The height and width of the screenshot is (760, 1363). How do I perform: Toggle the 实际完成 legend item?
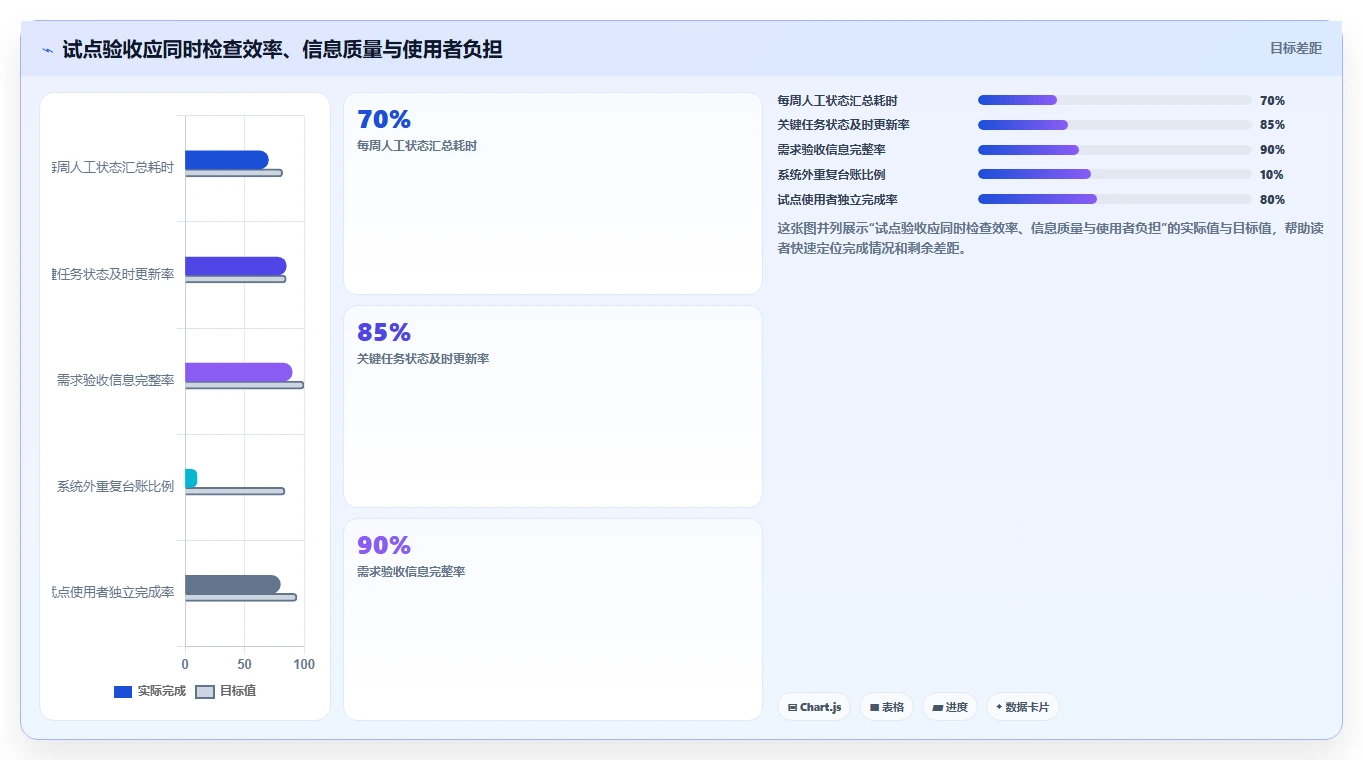coord(150,691)
